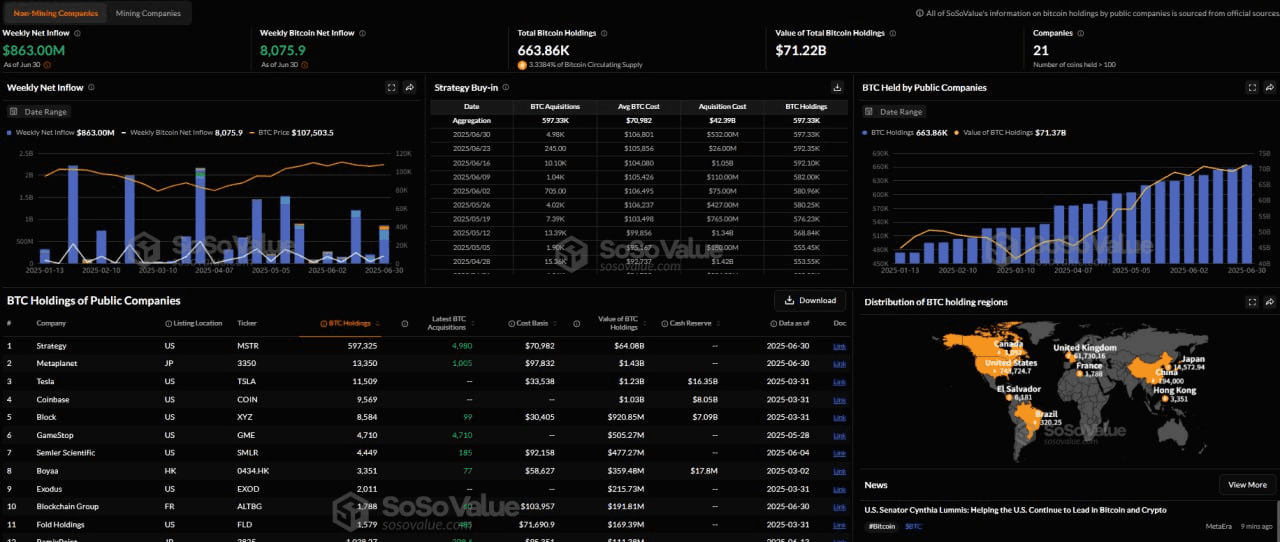Open info icon in Weekly Net Inflow panel title
1280x542 pixels.
pos(93,88)
